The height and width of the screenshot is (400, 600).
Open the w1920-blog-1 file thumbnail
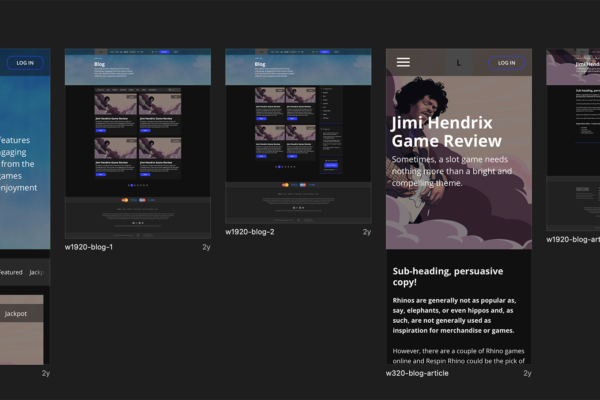[x=138, y=144]
